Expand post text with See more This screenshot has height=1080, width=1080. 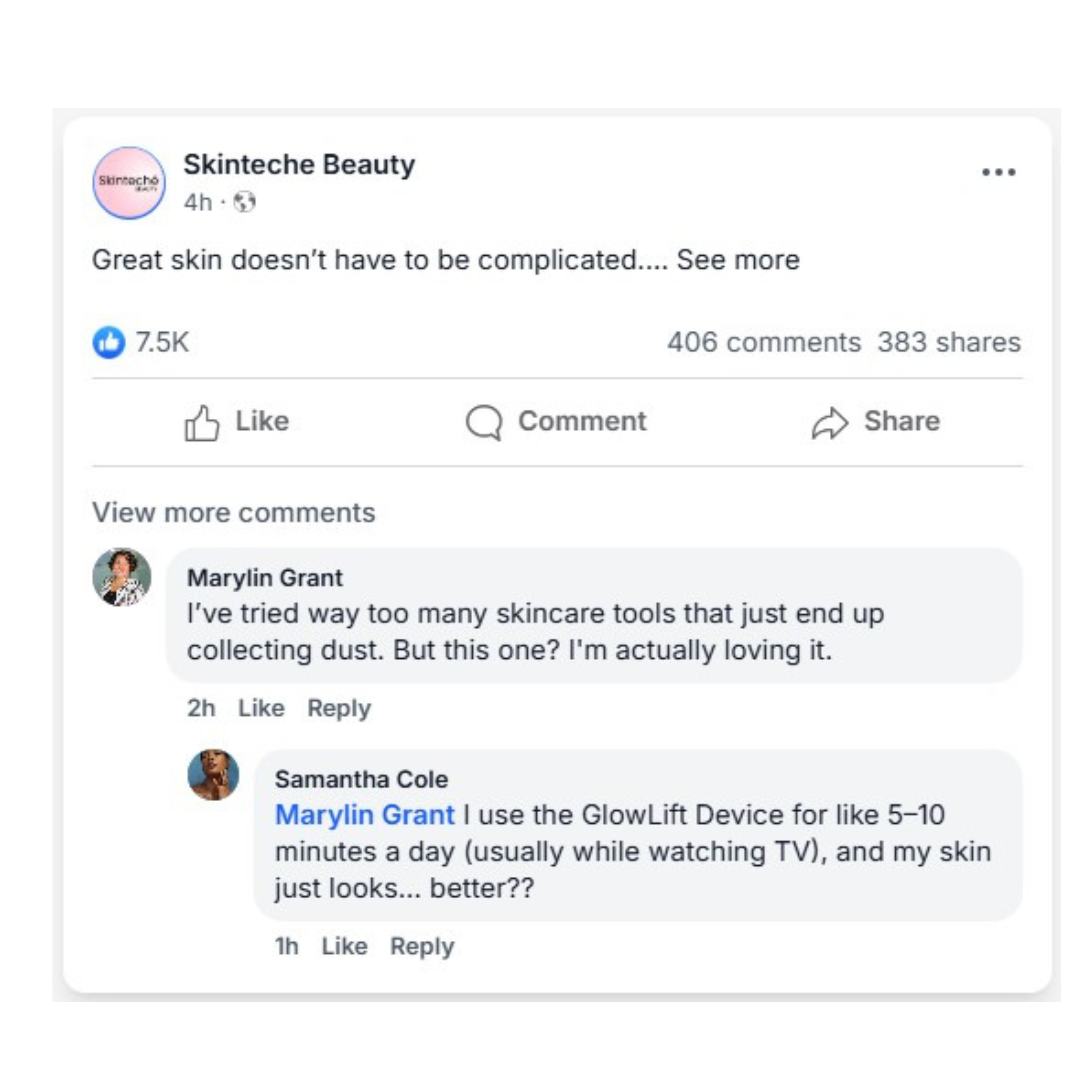738,260
